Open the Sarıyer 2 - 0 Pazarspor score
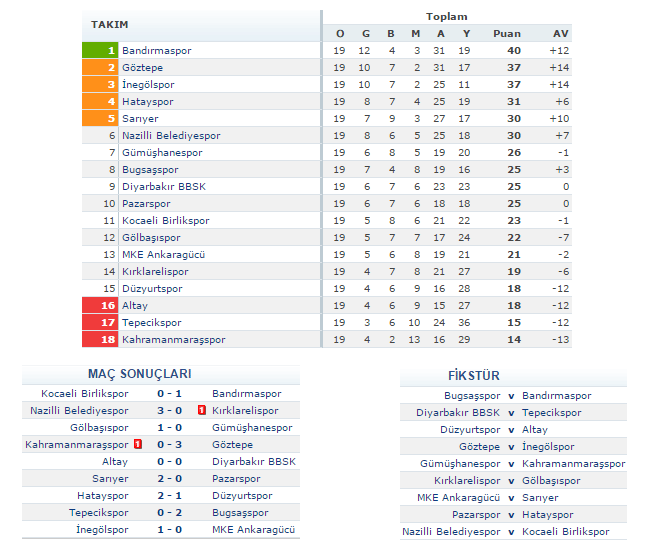645x555 pixels. pos(170,479)
